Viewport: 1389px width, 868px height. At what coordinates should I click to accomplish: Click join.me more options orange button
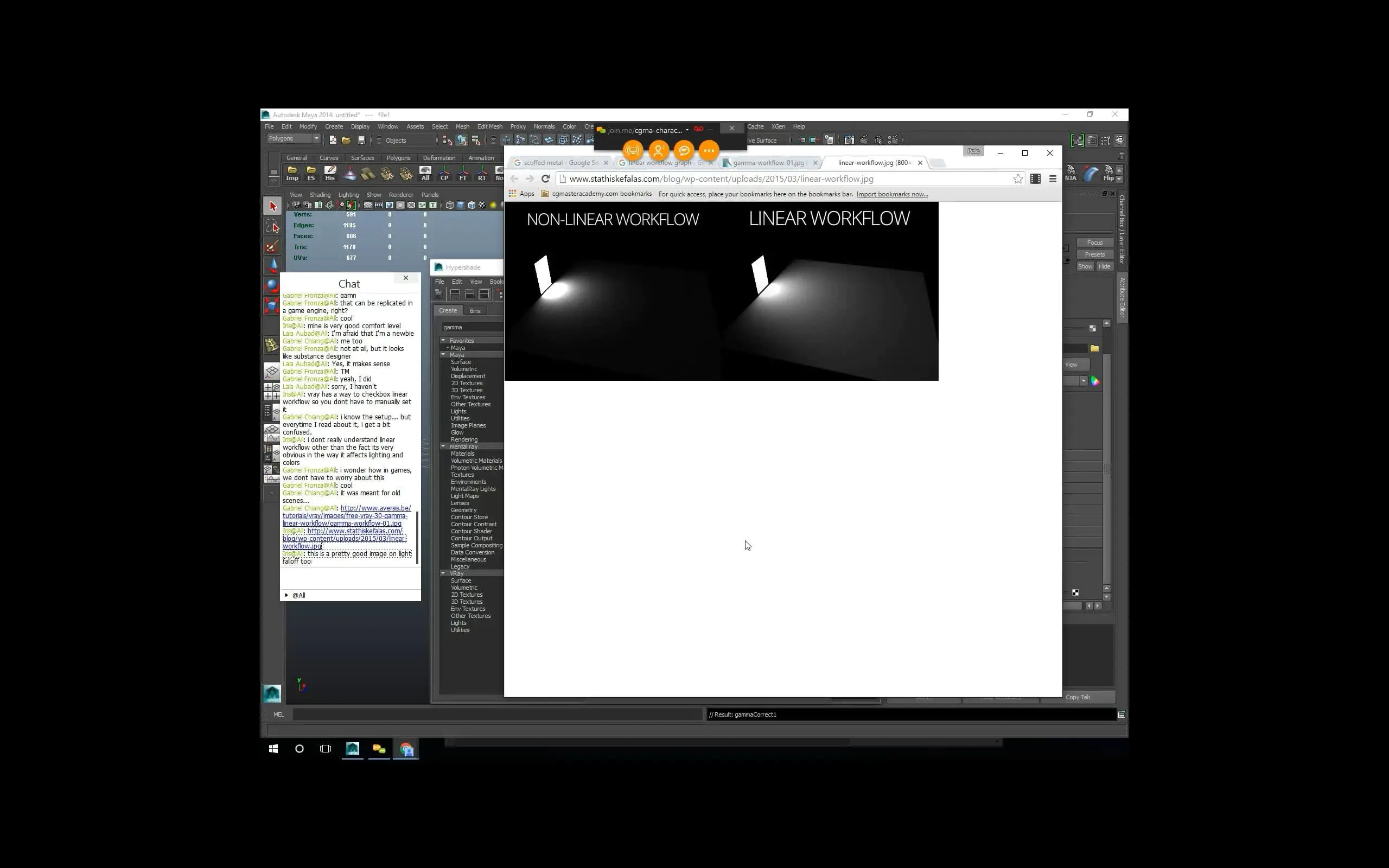709,150
